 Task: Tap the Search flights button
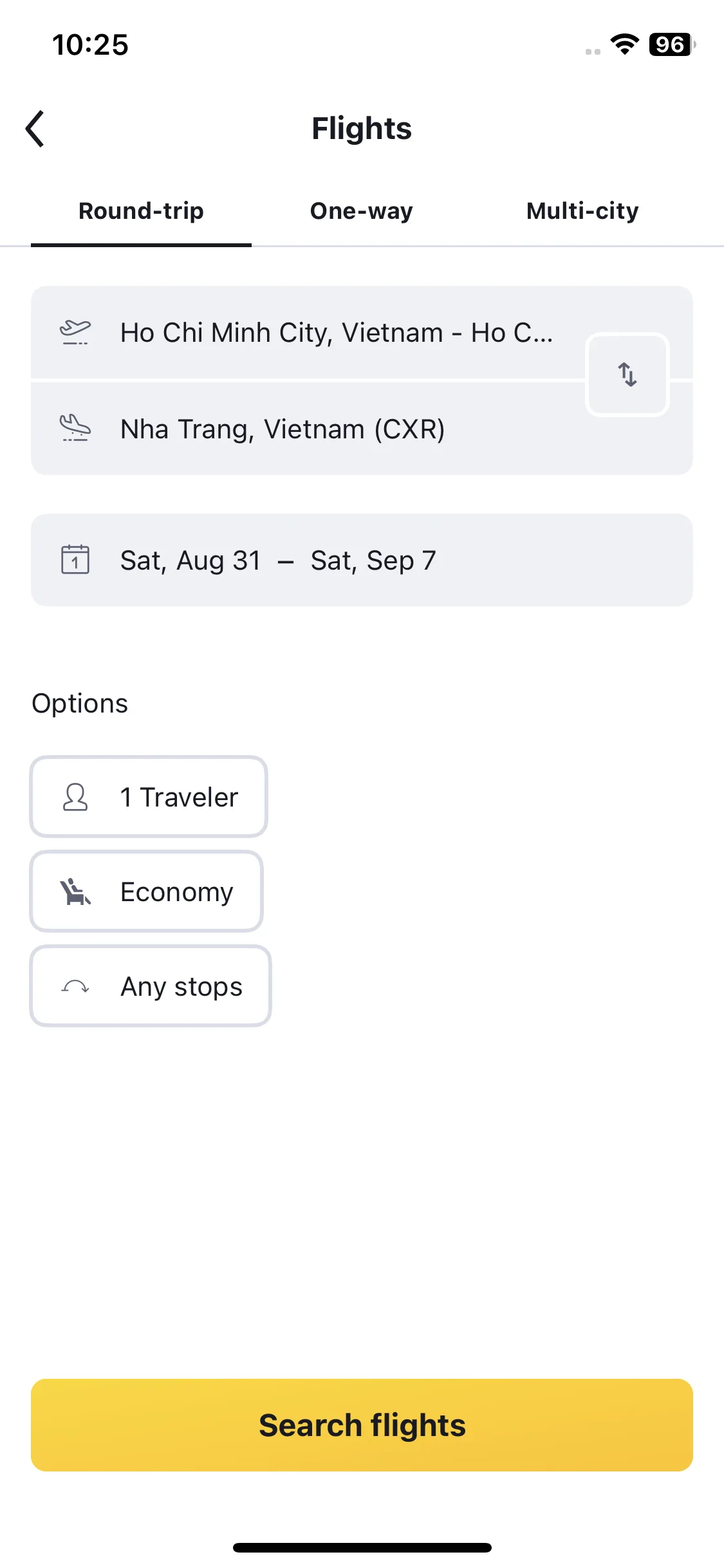pyautogui.click(x=362, y=1425)
